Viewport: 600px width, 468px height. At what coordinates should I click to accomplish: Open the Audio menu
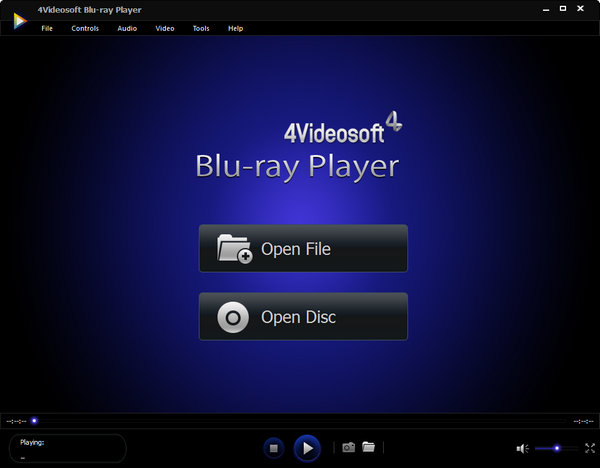click(x=127, y=28)
